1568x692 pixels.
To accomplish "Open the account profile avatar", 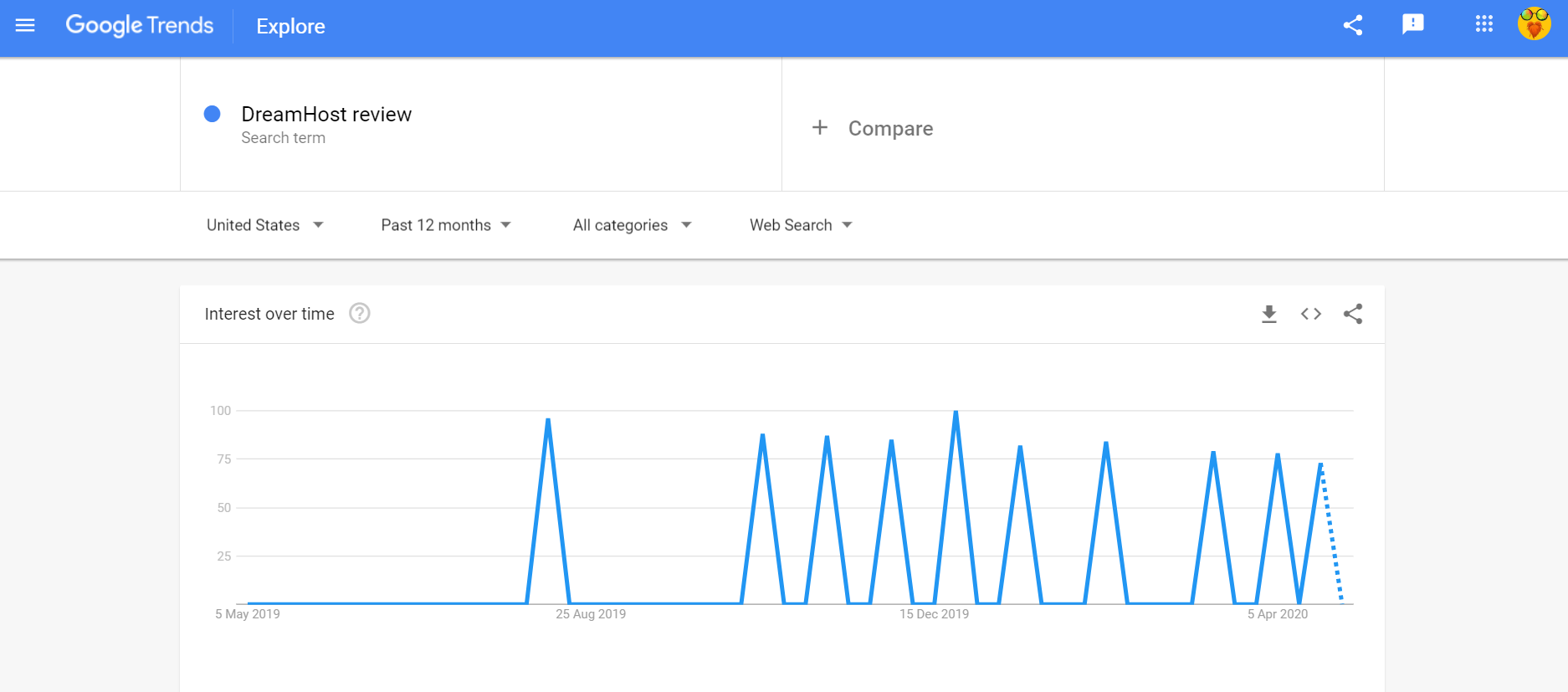I will click(x=1535, y=24).
